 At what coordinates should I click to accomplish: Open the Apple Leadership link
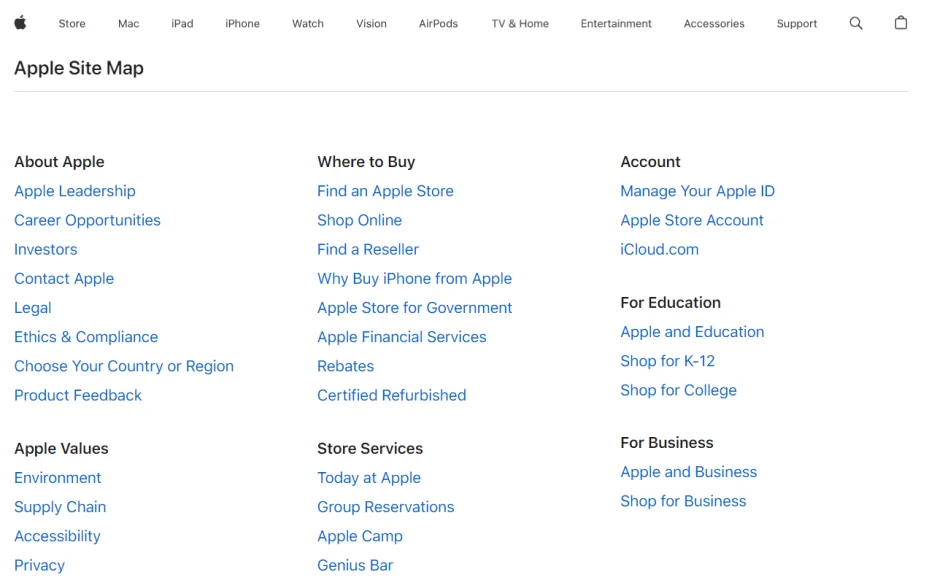75,191
